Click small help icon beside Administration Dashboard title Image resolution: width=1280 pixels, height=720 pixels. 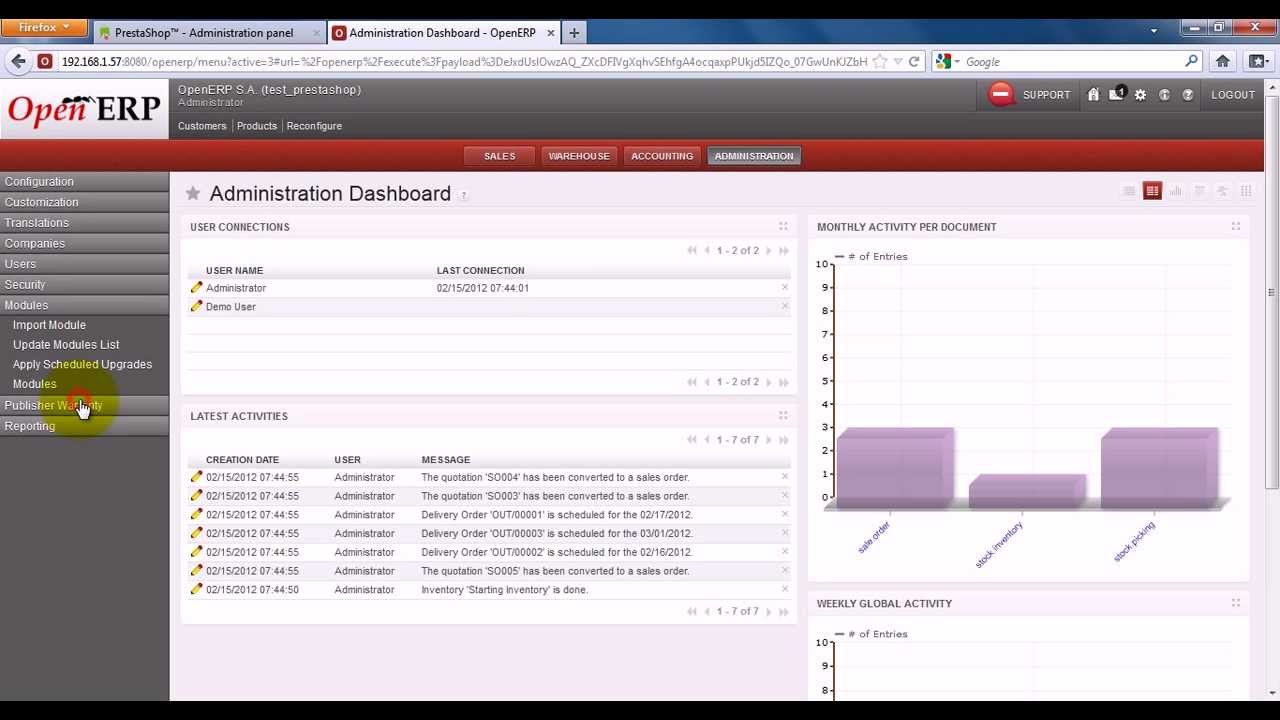coord(463,195)
